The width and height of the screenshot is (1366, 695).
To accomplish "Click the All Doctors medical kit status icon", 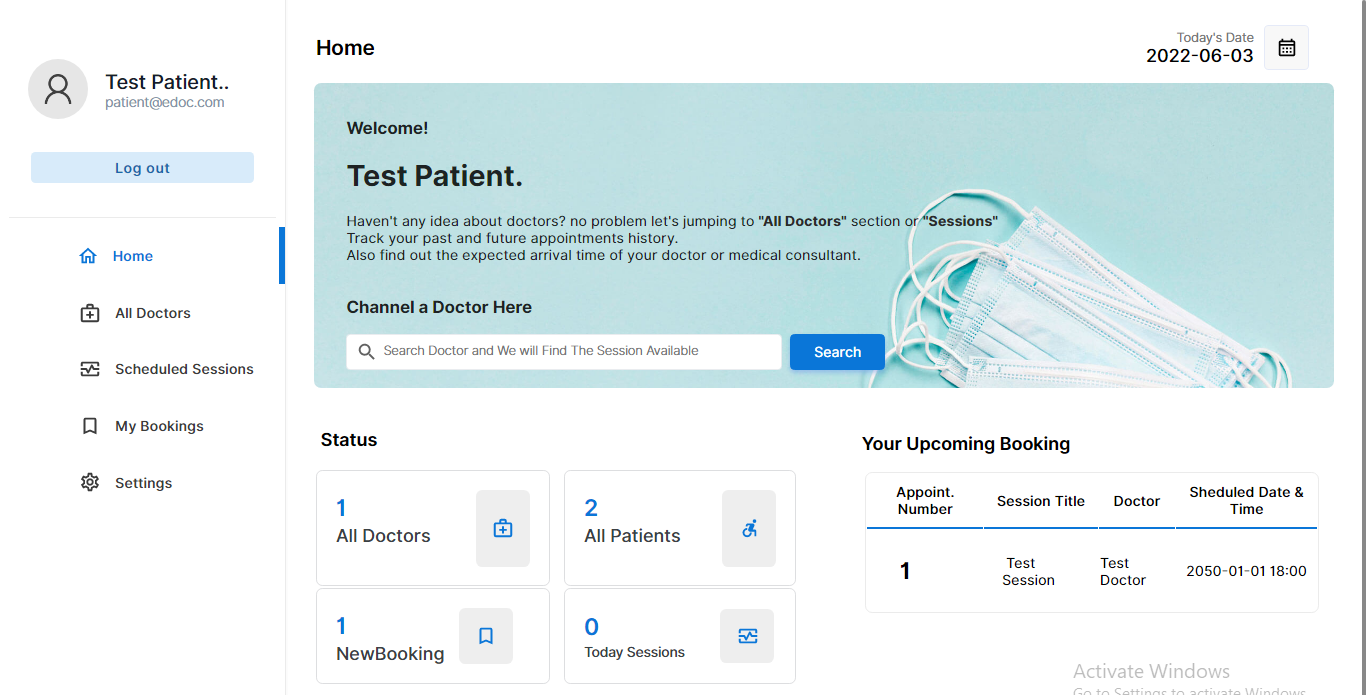I will 503,528.
